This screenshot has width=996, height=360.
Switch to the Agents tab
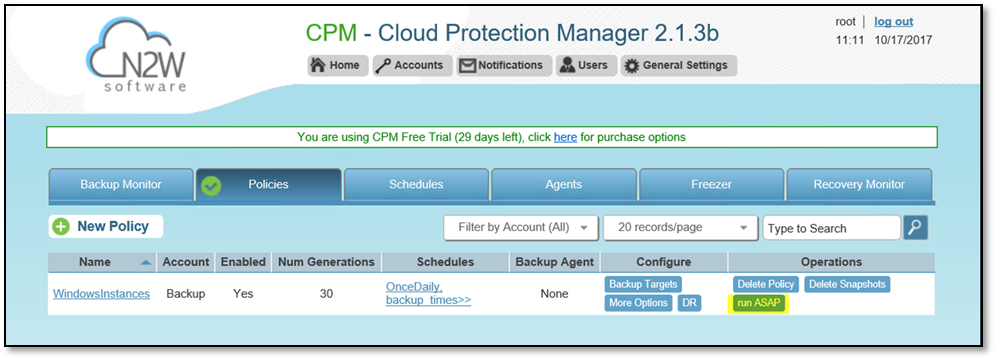(x=563, y=185)
